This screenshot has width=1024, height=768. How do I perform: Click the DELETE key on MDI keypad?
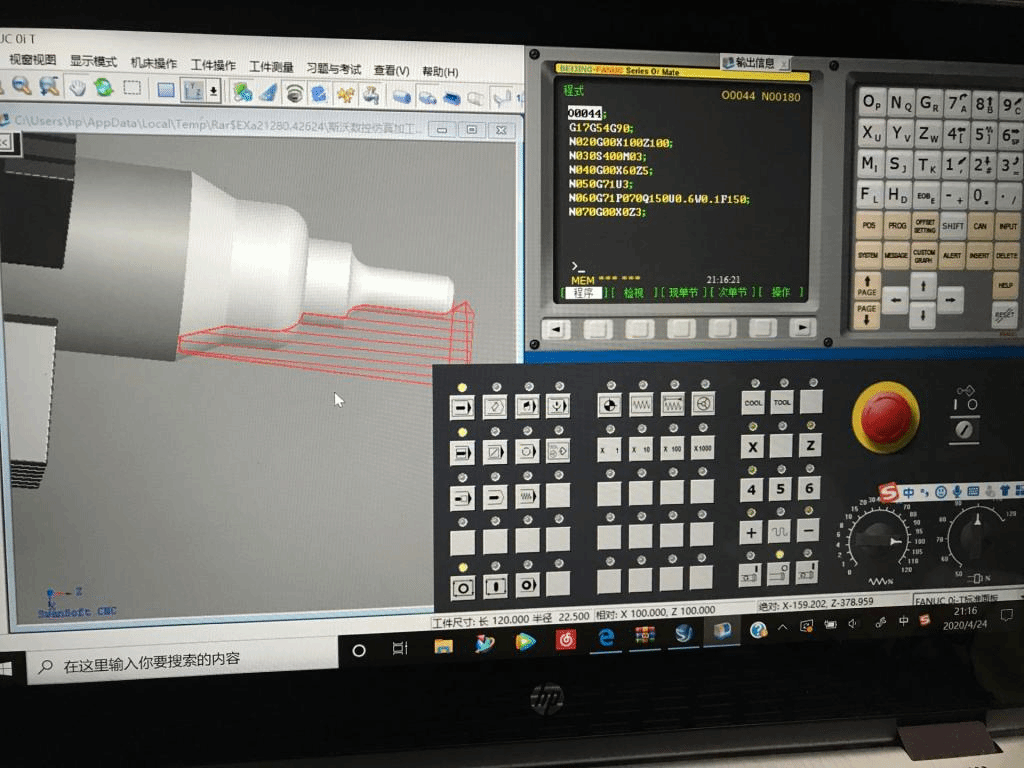[1006, 255]
